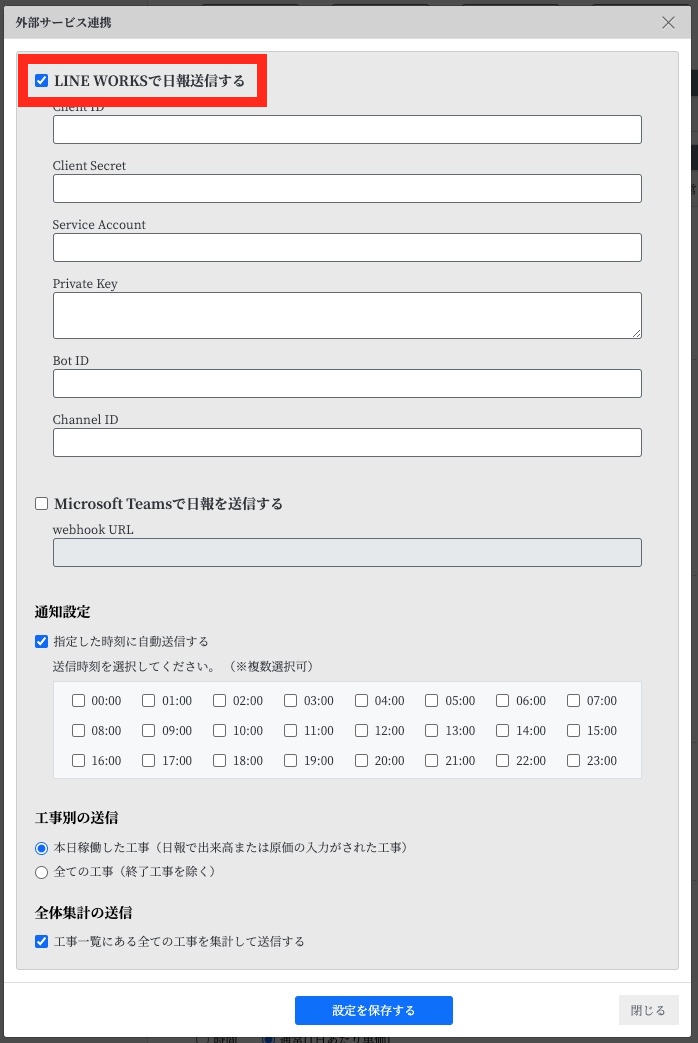Viewport: 698px width, 1043px height.
Task: Focus the Client Secret input field
Action: [347, 188]
